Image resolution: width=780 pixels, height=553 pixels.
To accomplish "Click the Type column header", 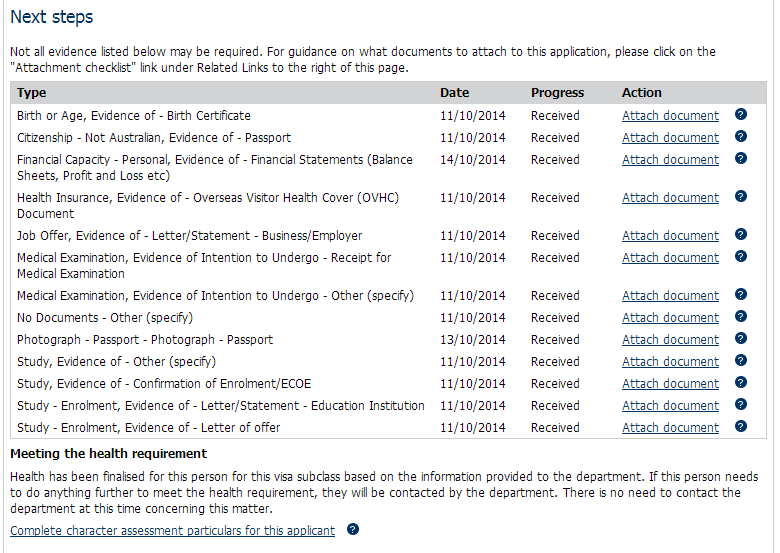I will tap(32, 93).
